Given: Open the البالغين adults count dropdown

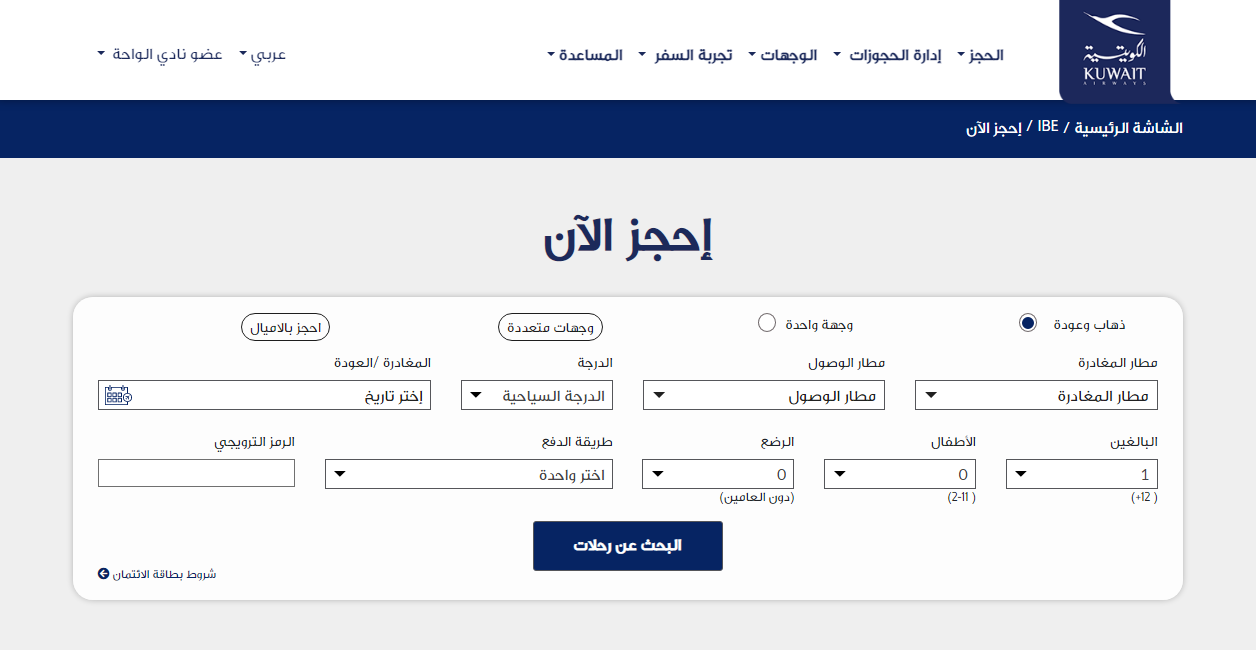Looking at the screenshot, I should pyautogui.click(x=1081, y=474).
